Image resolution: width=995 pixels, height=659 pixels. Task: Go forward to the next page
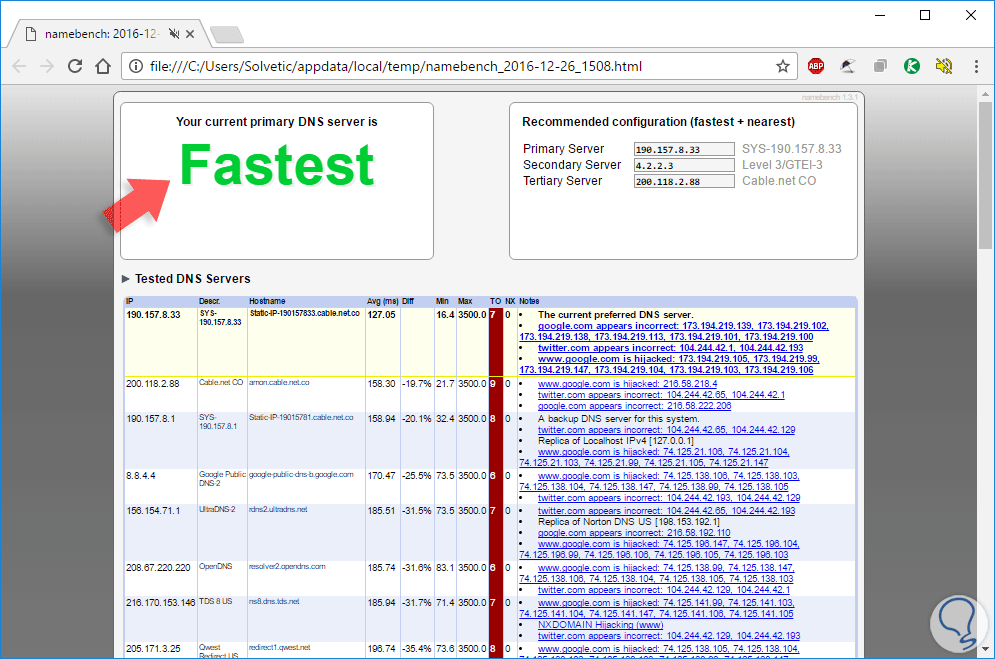click(x=47, y=66)
